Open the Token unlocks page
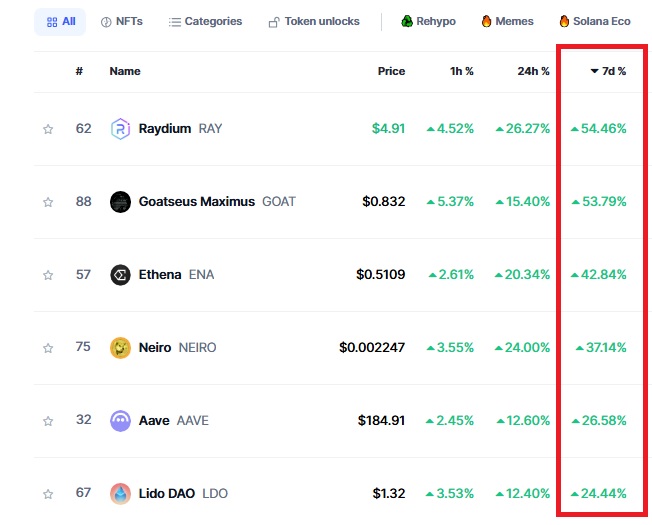 (314, 22)
